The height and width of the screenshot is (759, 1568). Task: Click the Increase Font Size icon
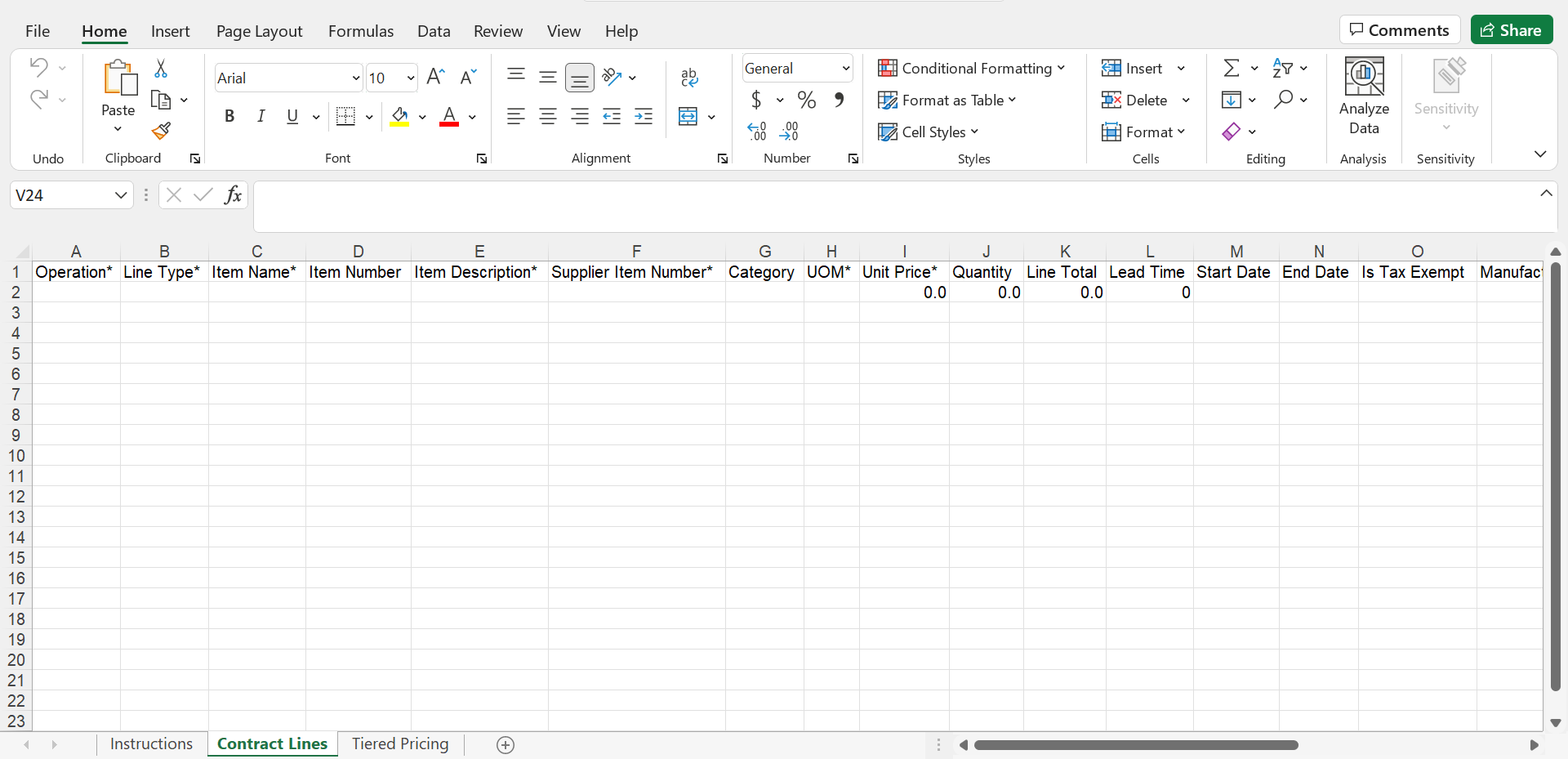point(435,78)
